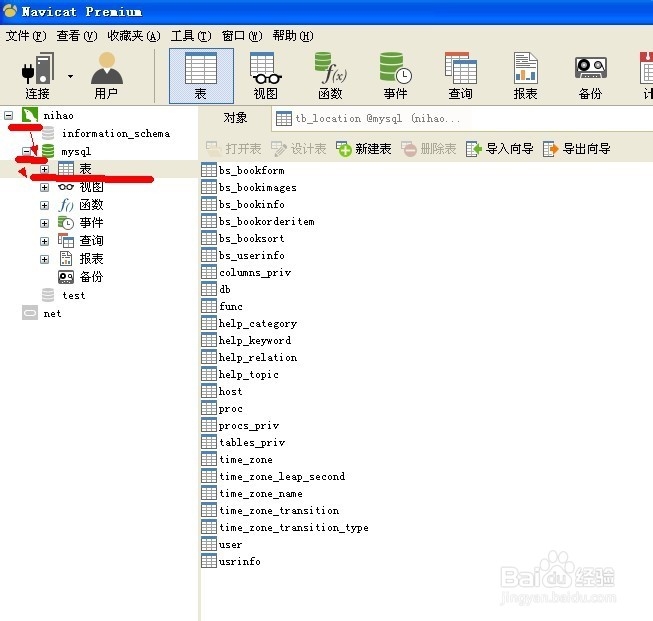
Task: Select the net connection
Action: [52, 313]
